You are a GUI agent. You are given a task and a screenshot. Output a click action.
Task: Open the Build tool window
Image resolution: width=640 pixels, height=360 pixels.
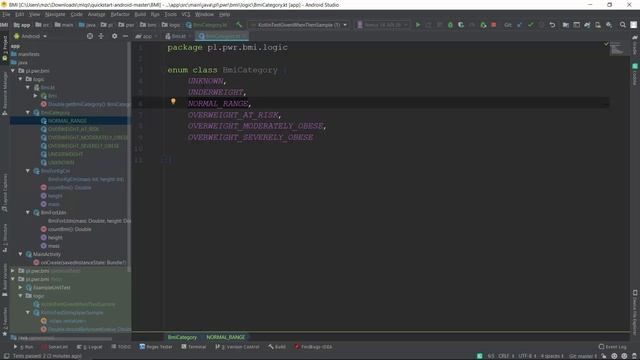pos(277,347)
